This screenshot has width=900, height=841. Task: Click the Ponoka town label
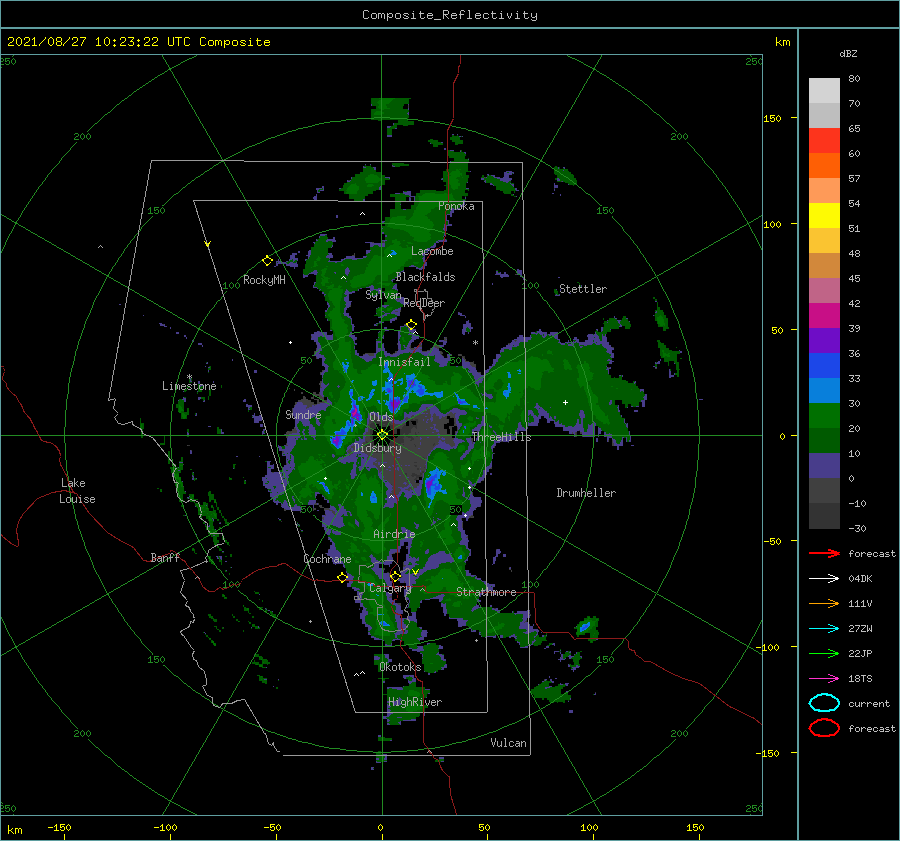coord(456,206)
